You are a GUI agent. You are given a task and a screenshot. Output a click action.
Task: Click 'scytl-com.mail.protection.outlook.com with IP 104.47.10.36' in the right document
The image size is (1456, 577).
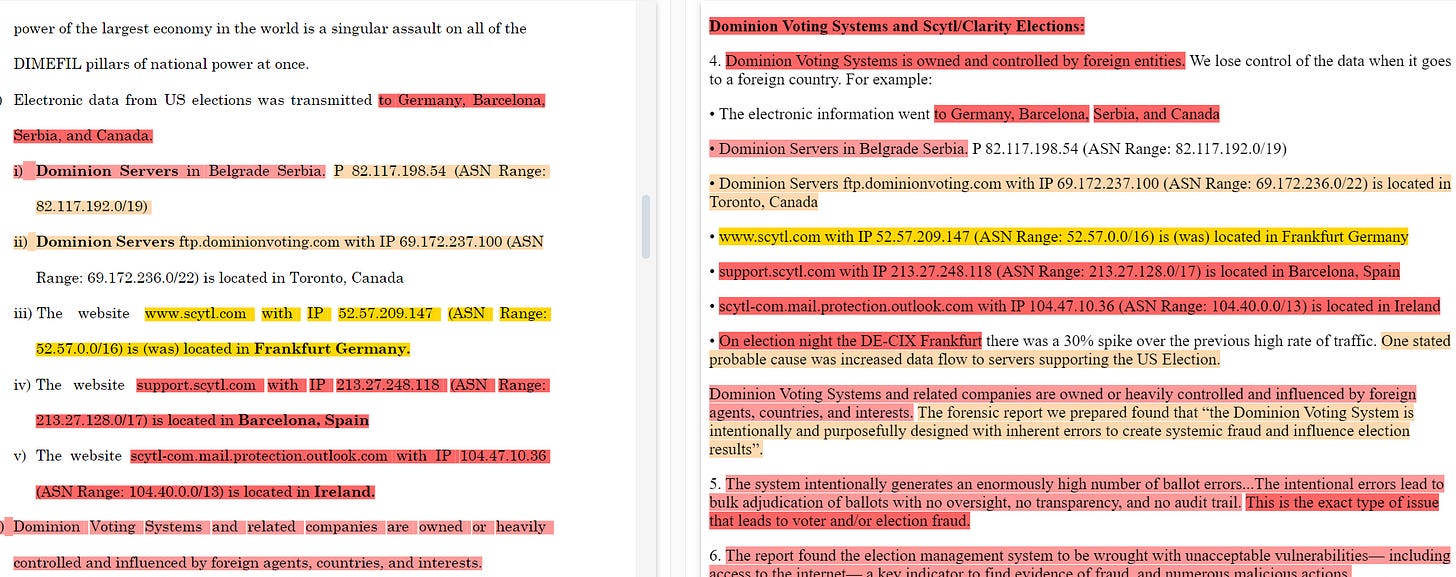(x=917, y=306)
